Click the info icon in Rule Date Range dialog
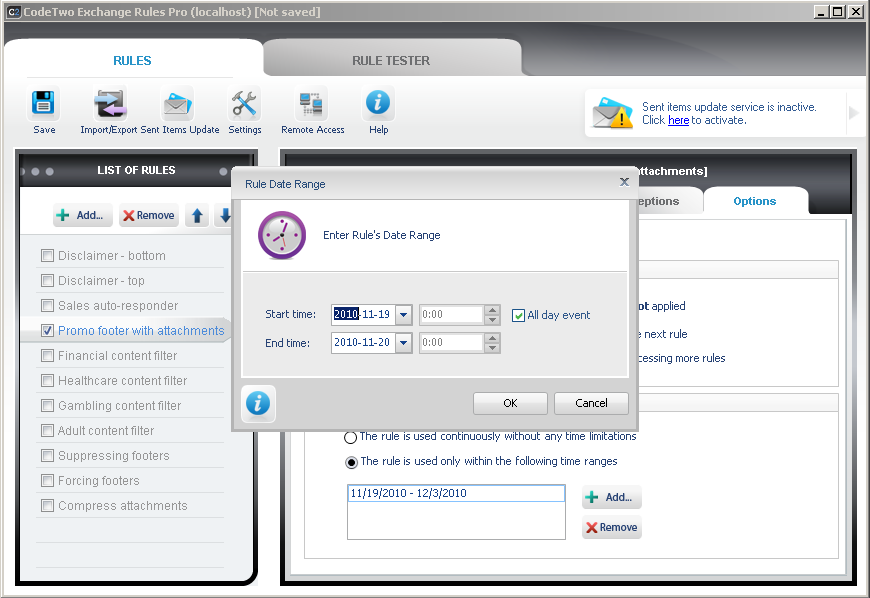The height and width of the screenshot is (598, 870). [x=258, y=403]
